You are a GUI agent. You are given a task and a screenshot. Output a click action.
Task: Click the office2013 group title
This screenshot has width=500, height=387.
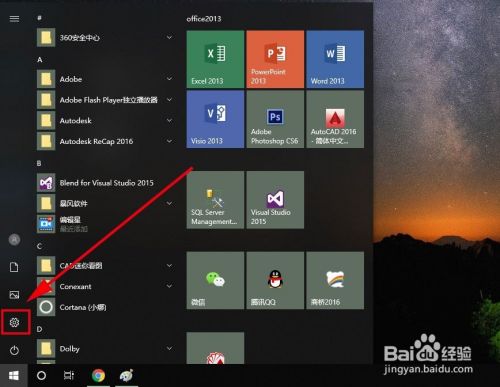[x=204, y=19]
